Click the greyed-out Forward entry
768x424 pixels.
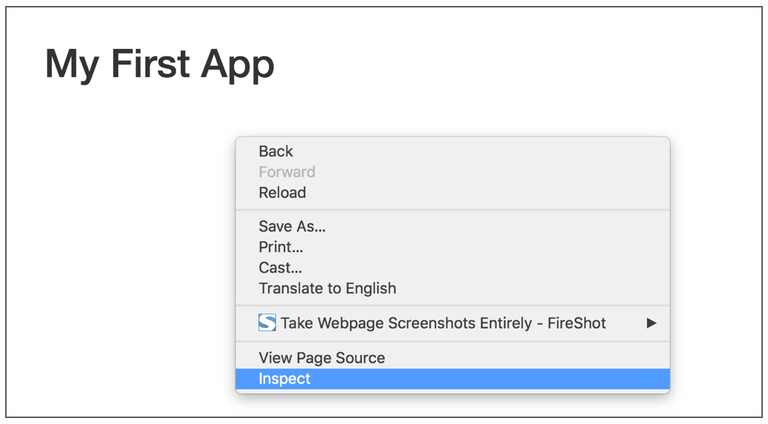[x=287, y=172]
